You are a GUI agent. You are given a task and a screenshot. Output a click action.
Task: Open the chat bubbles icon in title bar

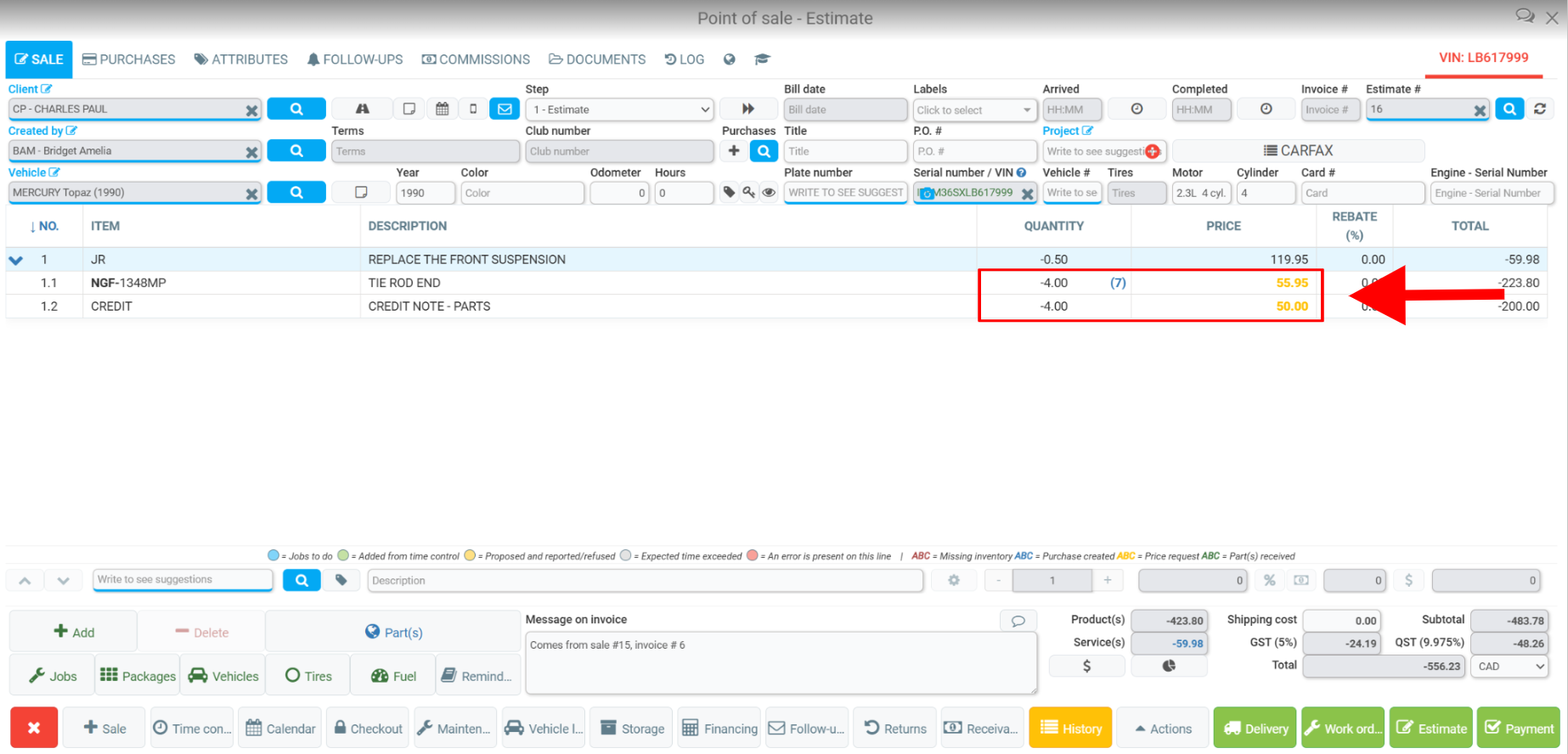tap(1525, 16)
